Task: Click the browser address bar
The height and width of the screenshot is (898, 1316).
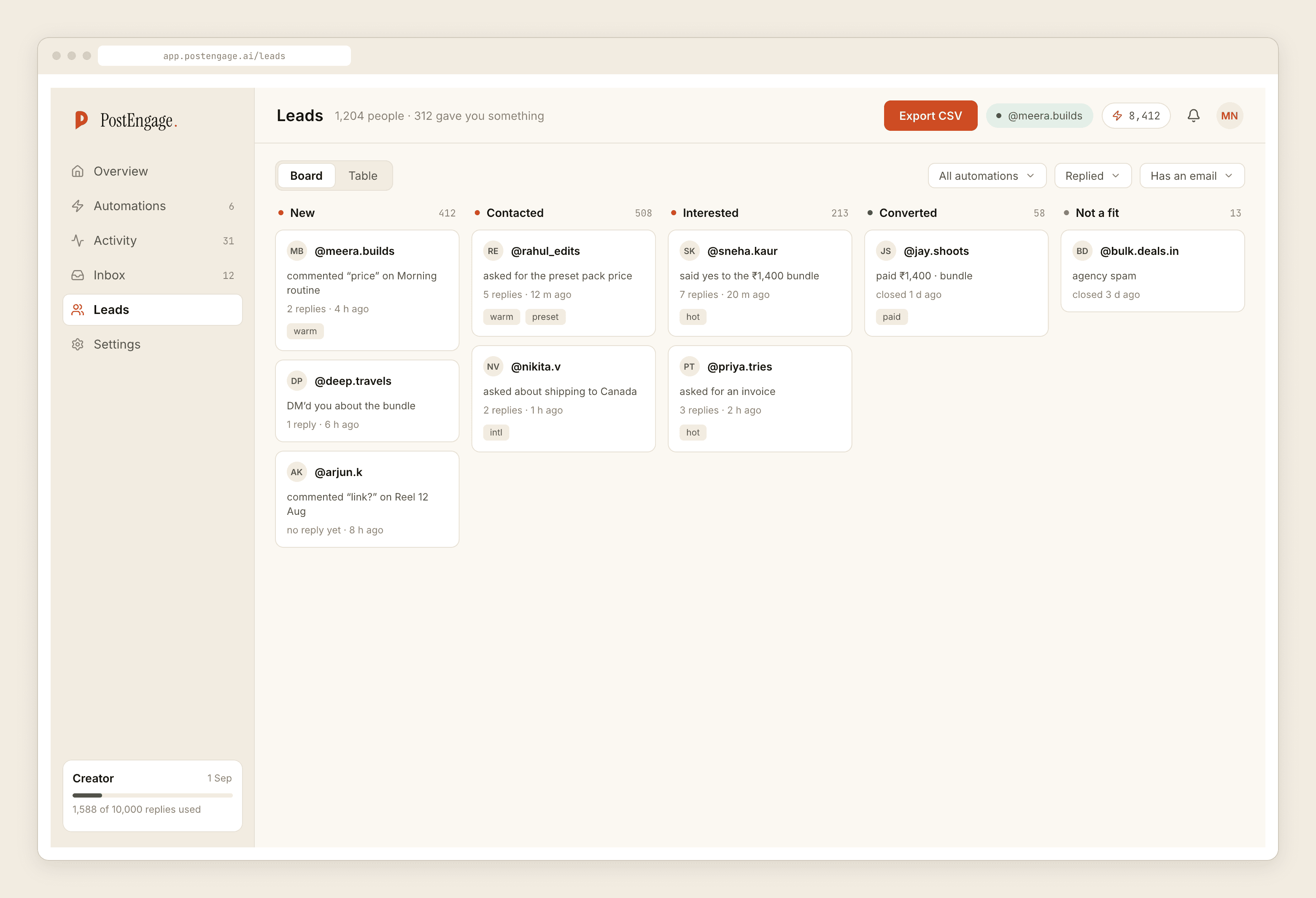Action: [224, 56]
